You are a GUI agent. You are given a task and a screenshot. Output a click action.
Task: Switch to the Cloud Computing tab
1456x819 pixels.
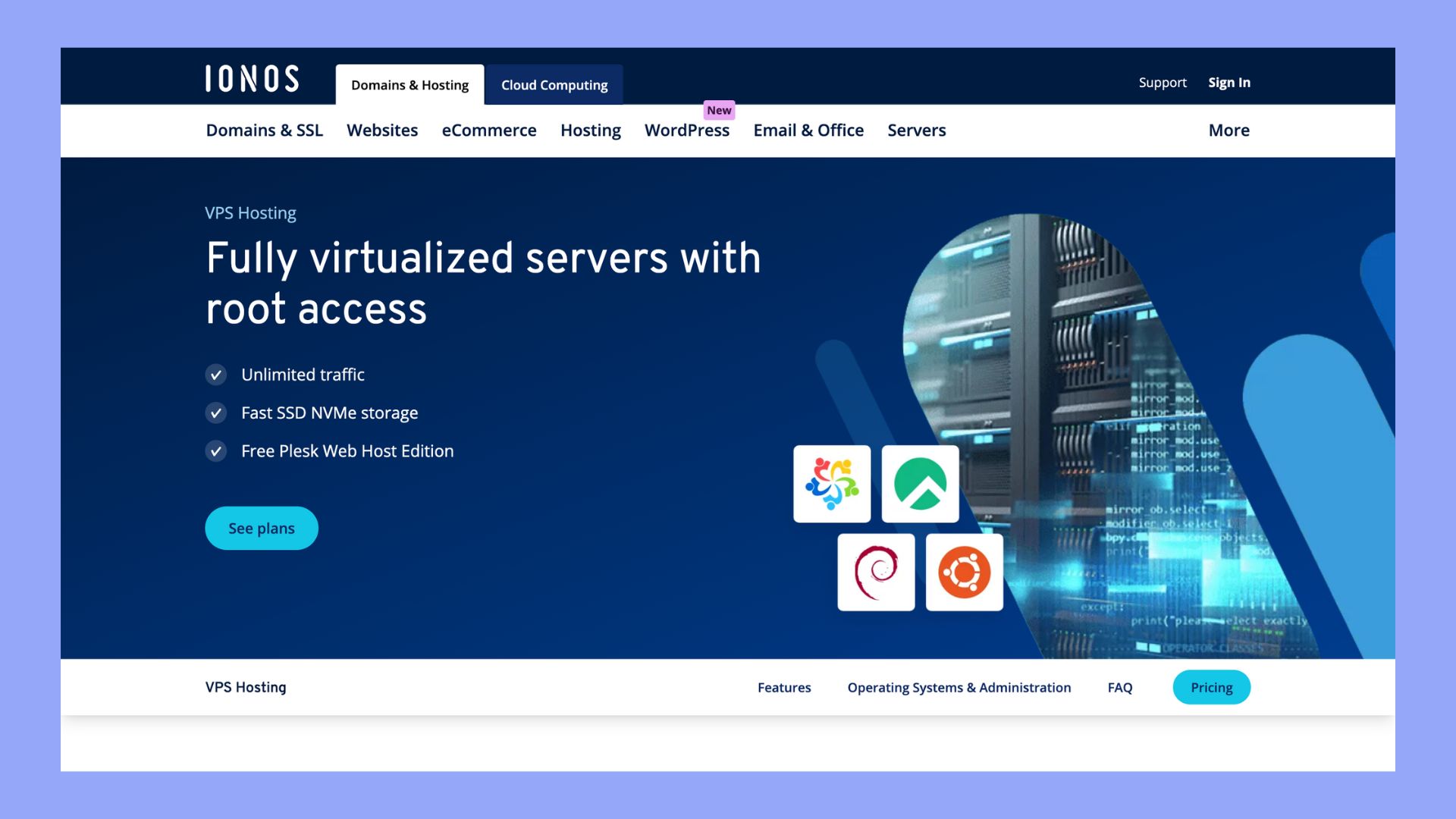[x=554, y=85]
